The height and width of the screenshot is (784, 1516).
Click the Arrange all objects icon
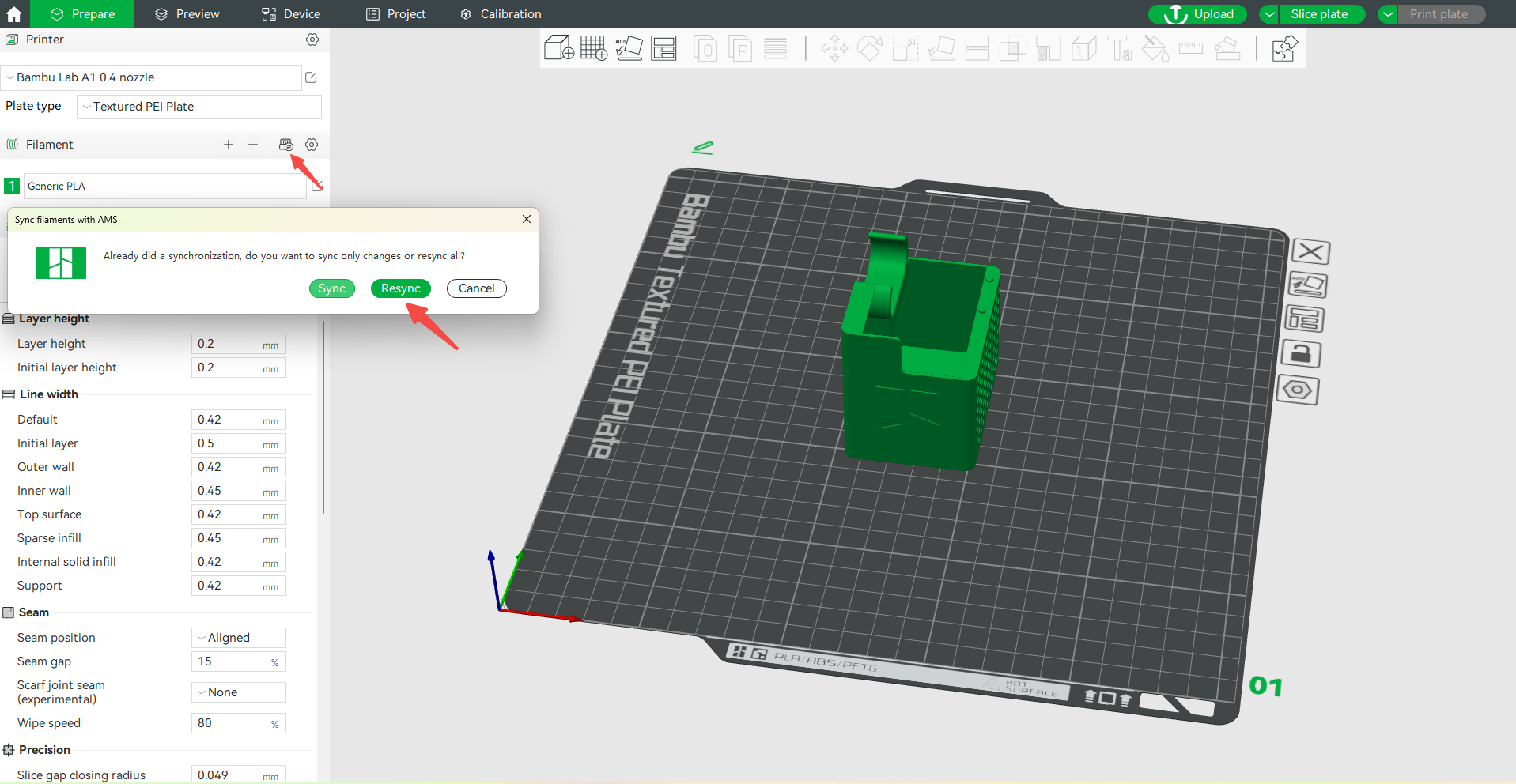click(664, 48)
